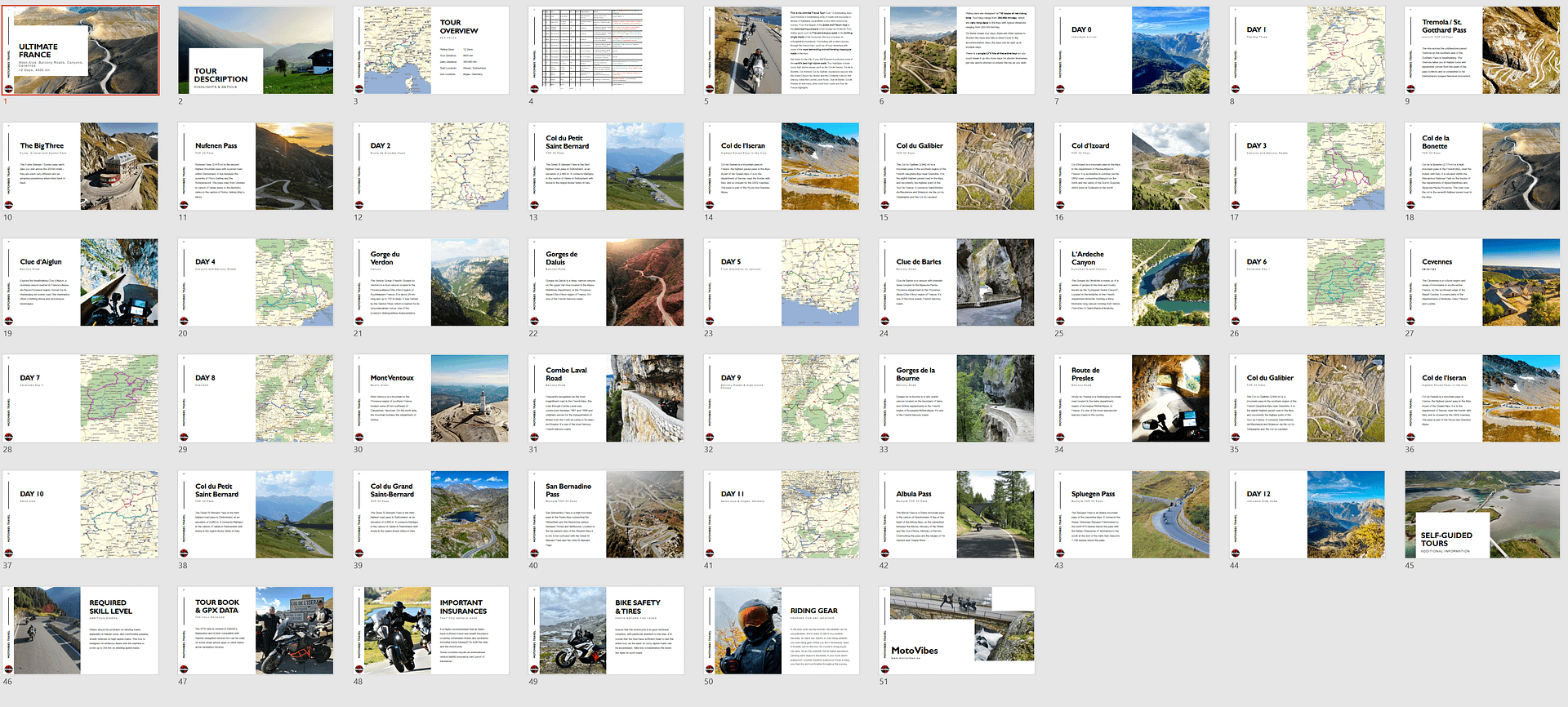Select the Riding Gear slide
The height and width of the screenshot is (707, 1568).
pyautogui.click(x=782, y=630)
